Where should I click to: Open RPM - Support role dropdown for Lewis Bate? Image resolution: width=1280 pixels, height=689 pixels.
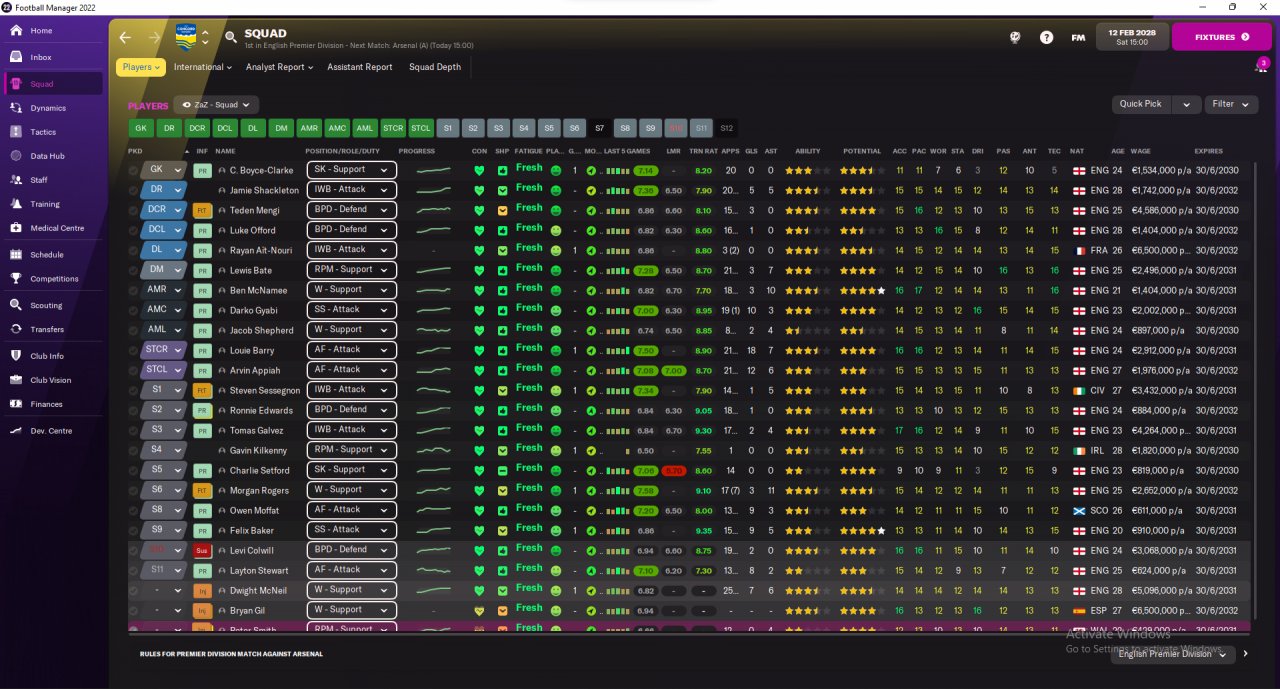tap(351, 270)
